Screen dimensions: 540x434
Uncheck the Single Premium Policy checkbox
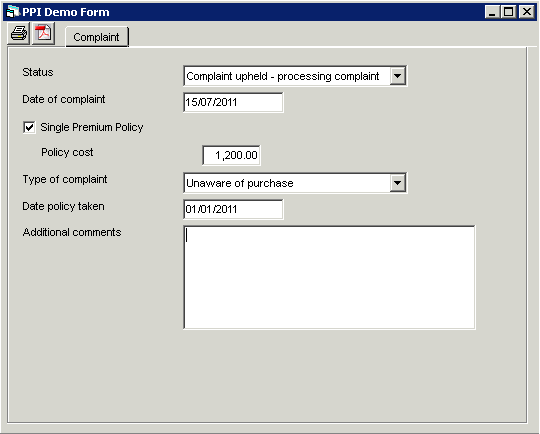click(29, 127)
